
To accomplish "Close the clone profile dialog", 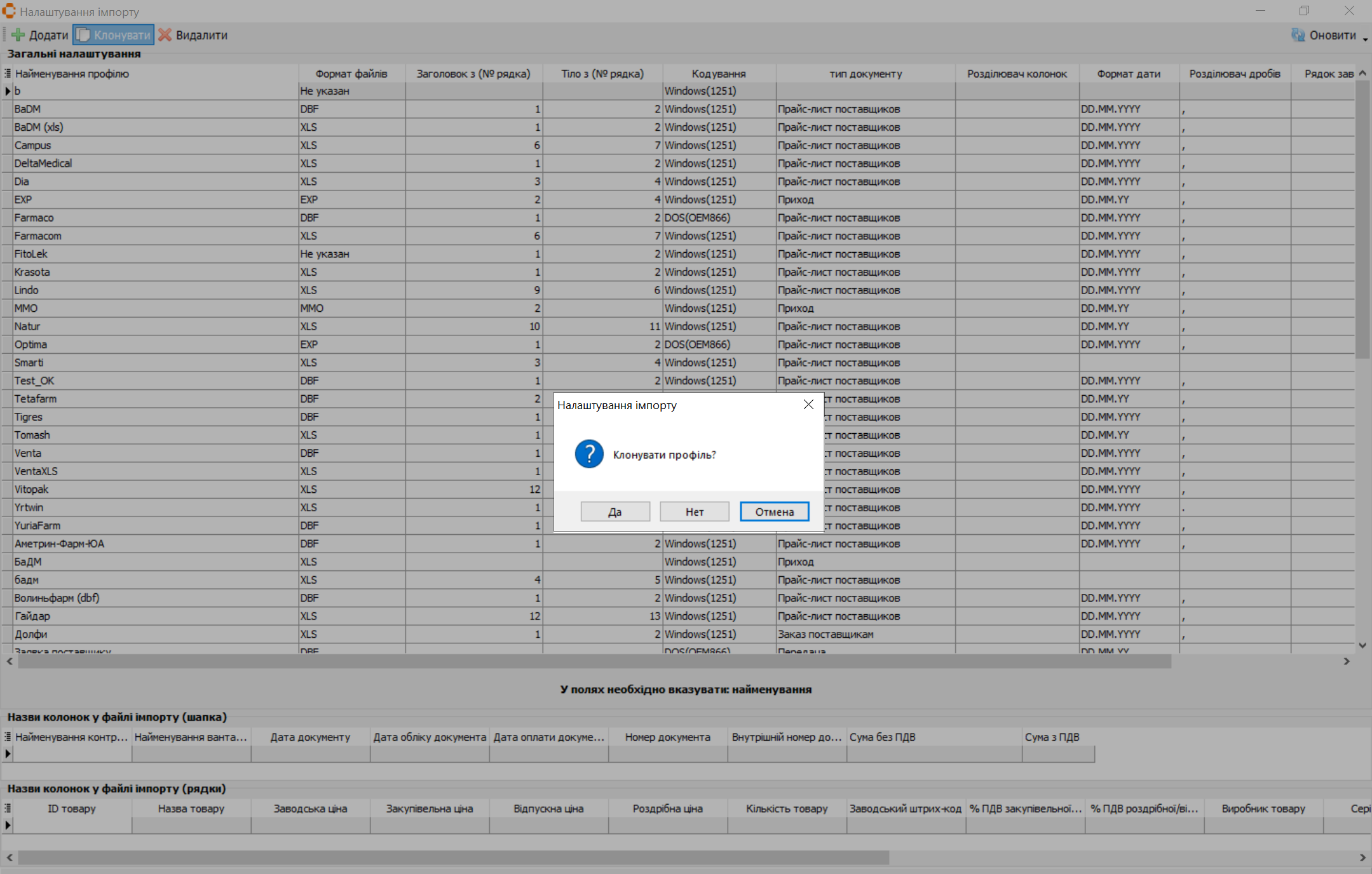I will pyautogui.click(x=808, y=405).
